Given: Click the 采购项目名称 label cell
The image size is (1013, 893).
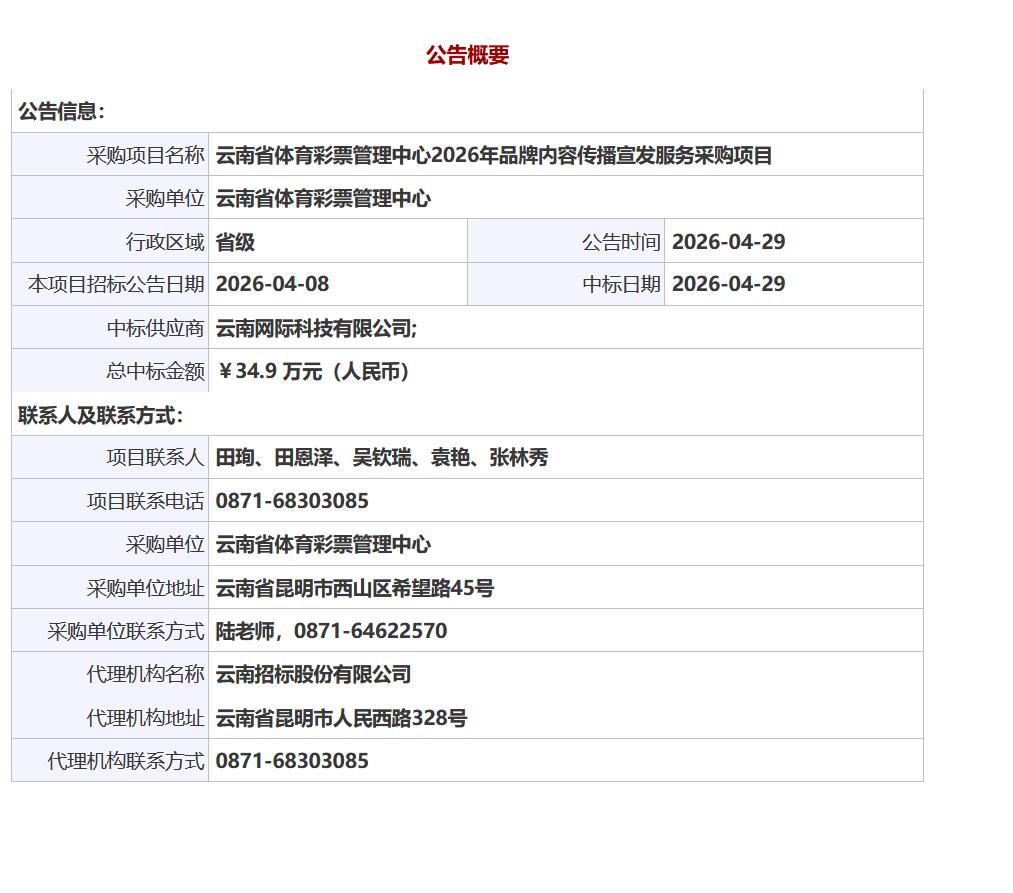Looking at the screenshot, I should (145, 155).
